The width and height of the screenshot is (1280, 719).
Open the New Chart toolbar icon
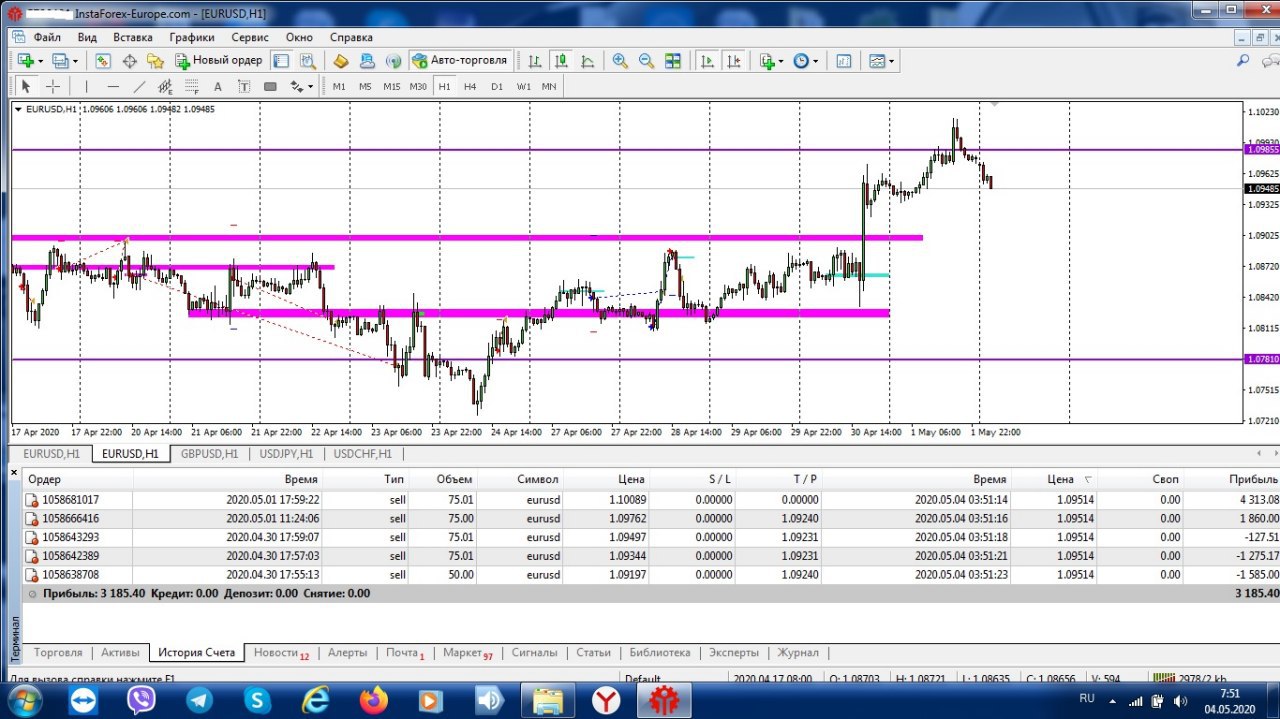[x=25, y=60]
